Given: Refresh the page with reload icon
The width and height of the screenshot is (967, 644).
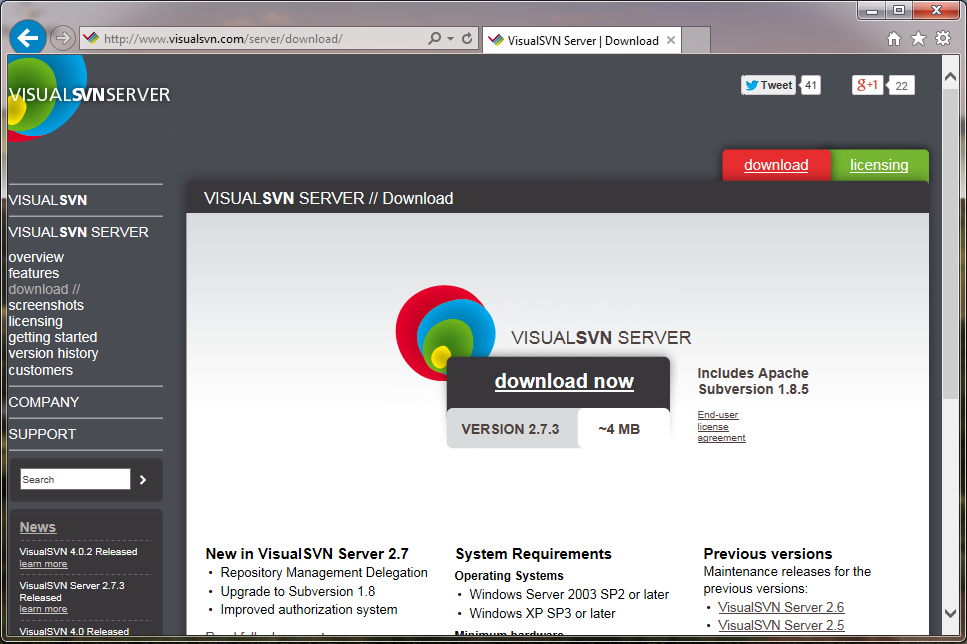Looking at the screenshot, I should click(467, 38).
